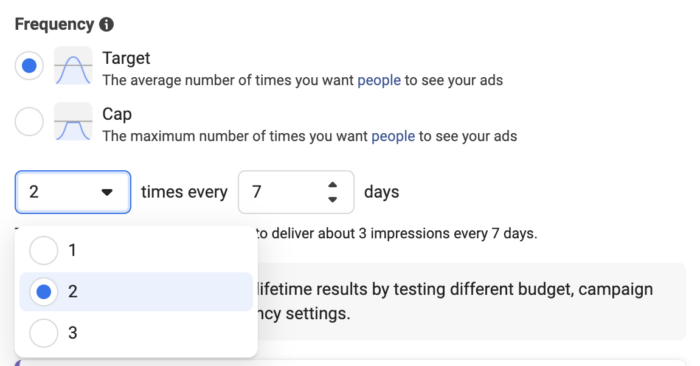
Task: Click into the days number field showing 7
Action: [296, 192]
